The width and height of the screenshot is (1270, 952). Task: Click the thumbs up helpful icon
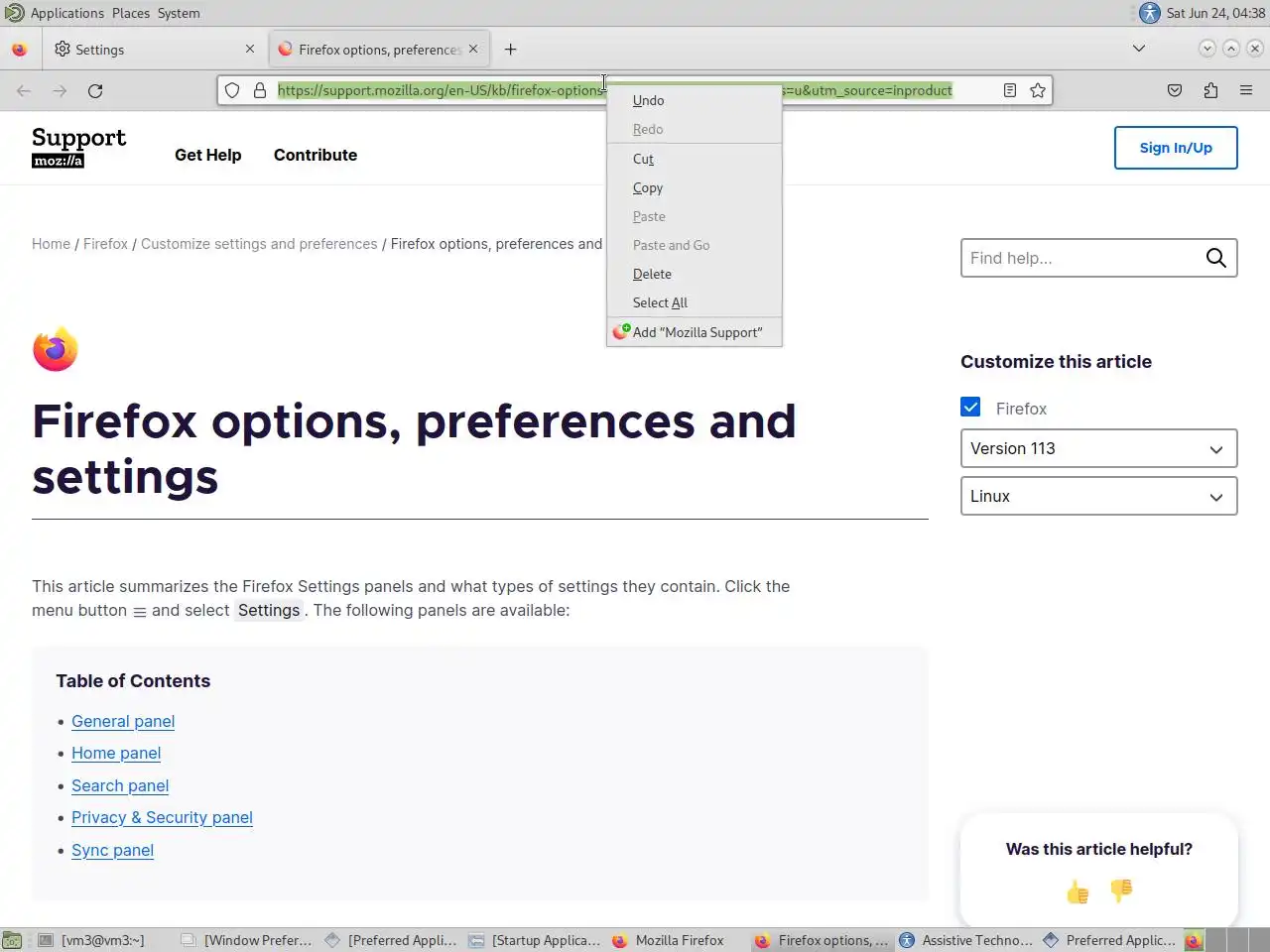(1078, 892)
